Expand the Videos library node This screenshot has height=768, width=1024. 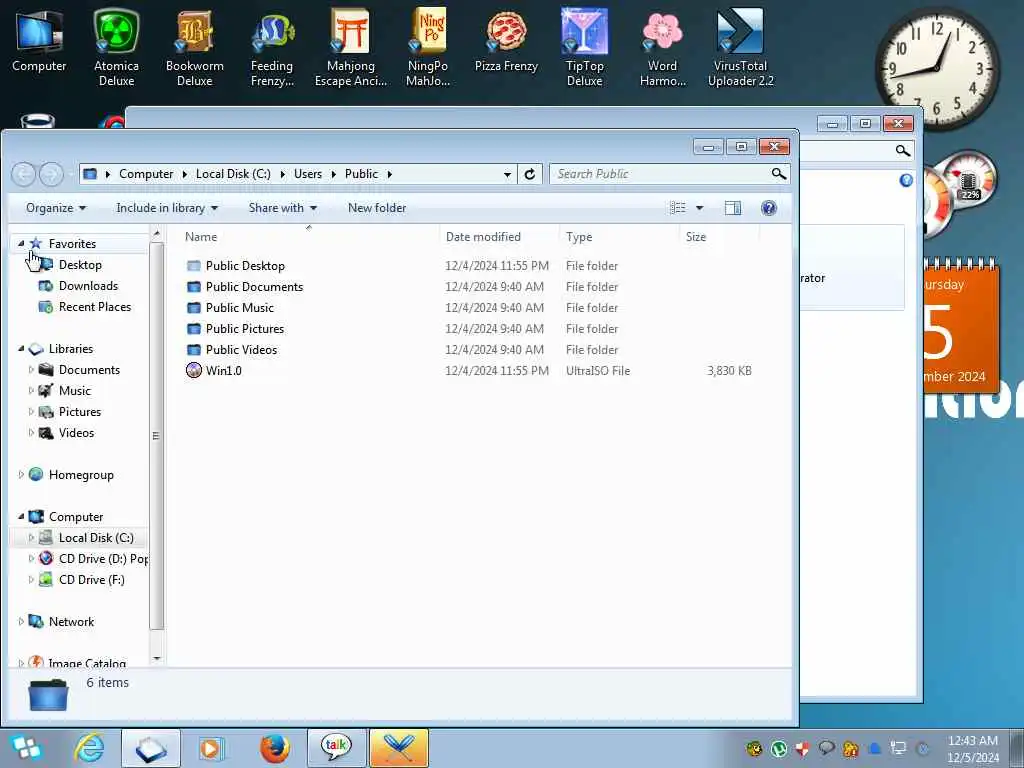[x=31, y=432]
